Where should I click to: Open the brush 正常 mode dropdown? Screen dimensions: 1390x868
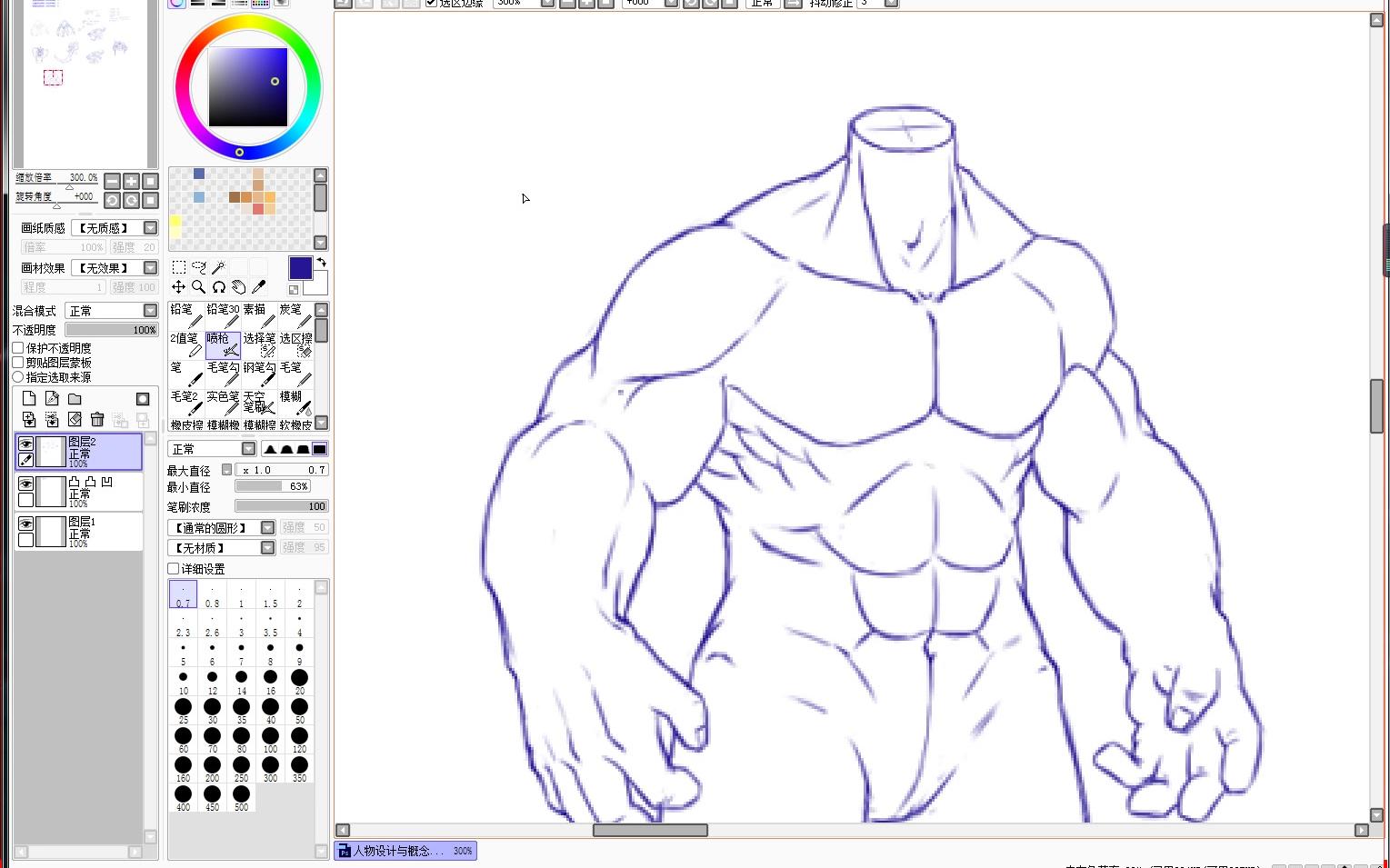(248, 449)
